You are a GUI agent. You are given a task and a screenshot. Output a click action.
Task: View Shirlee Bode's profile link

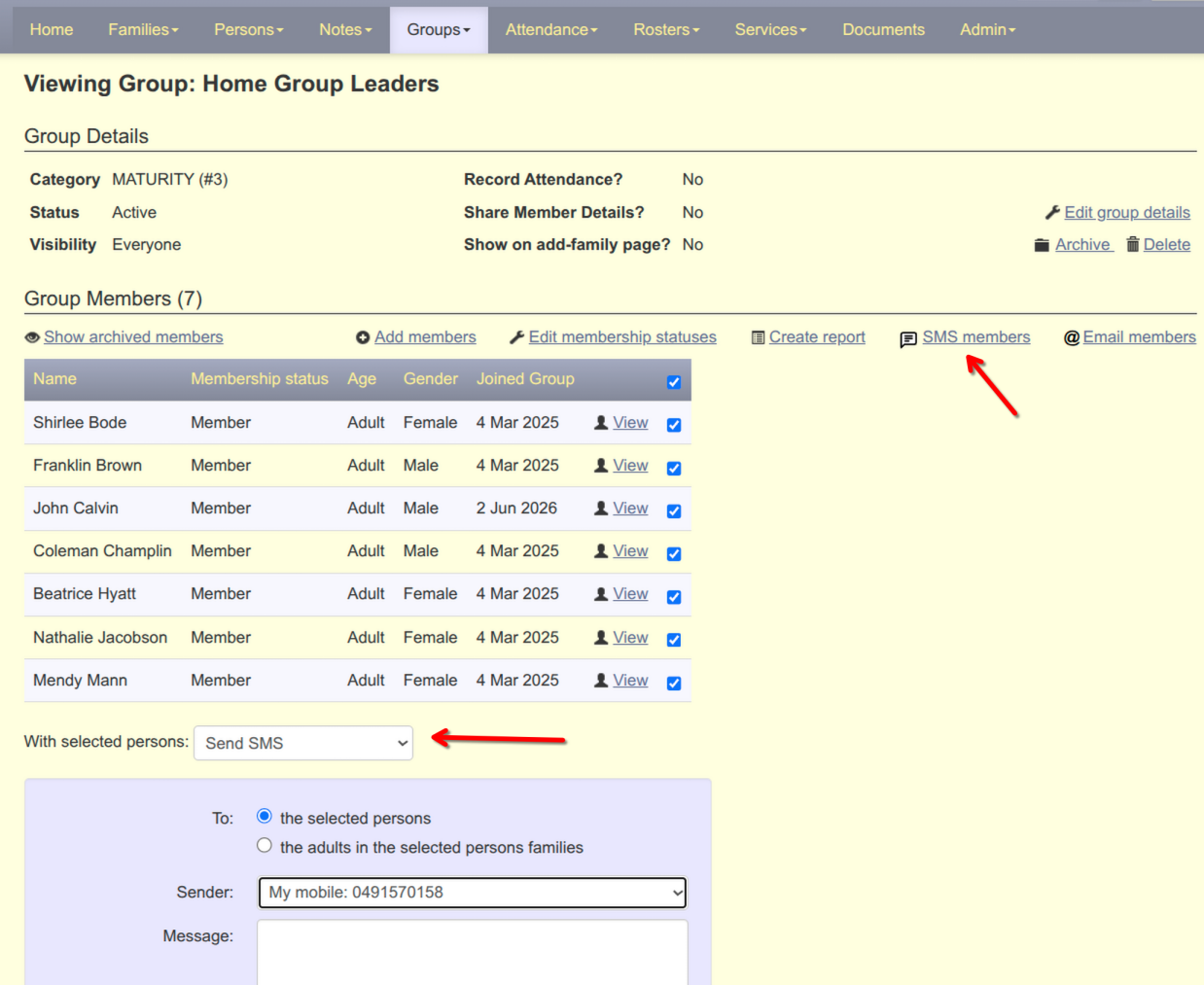pyautogui.click(x=630, y=423)
